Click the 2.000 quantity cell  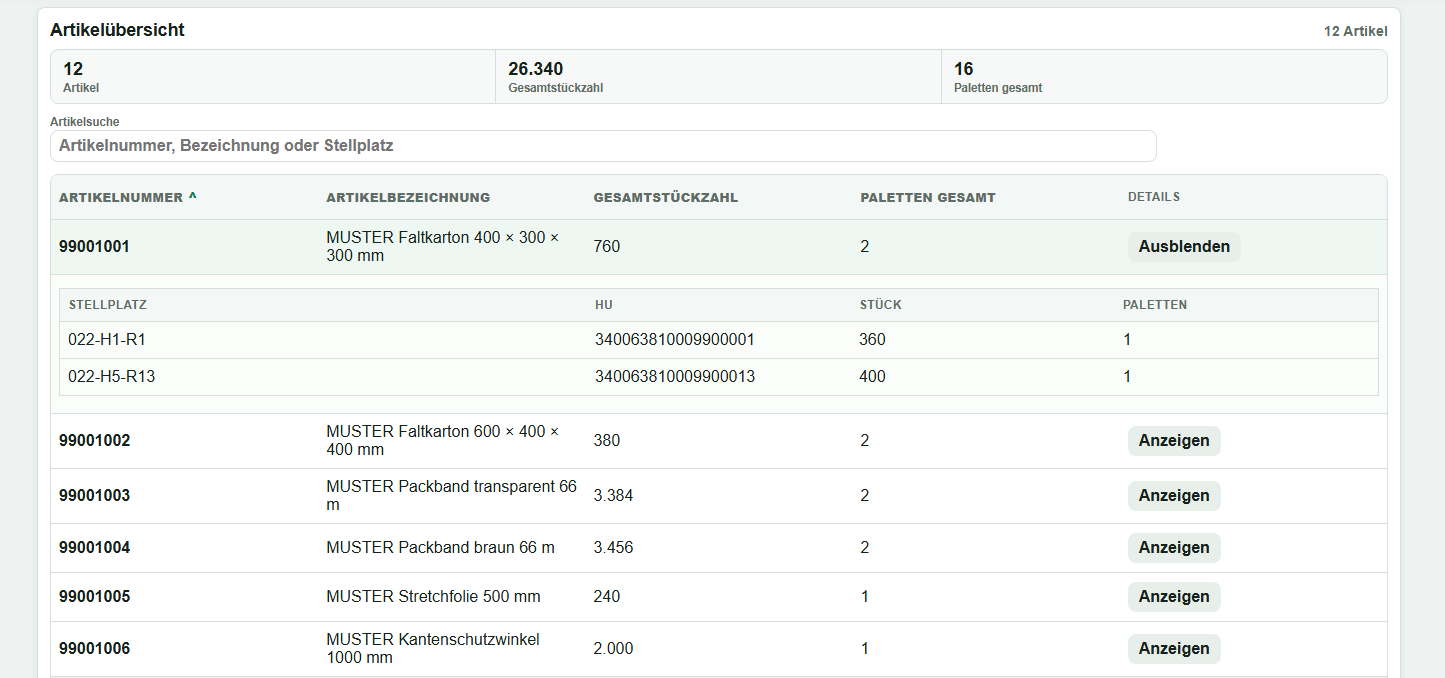point(613,649)
